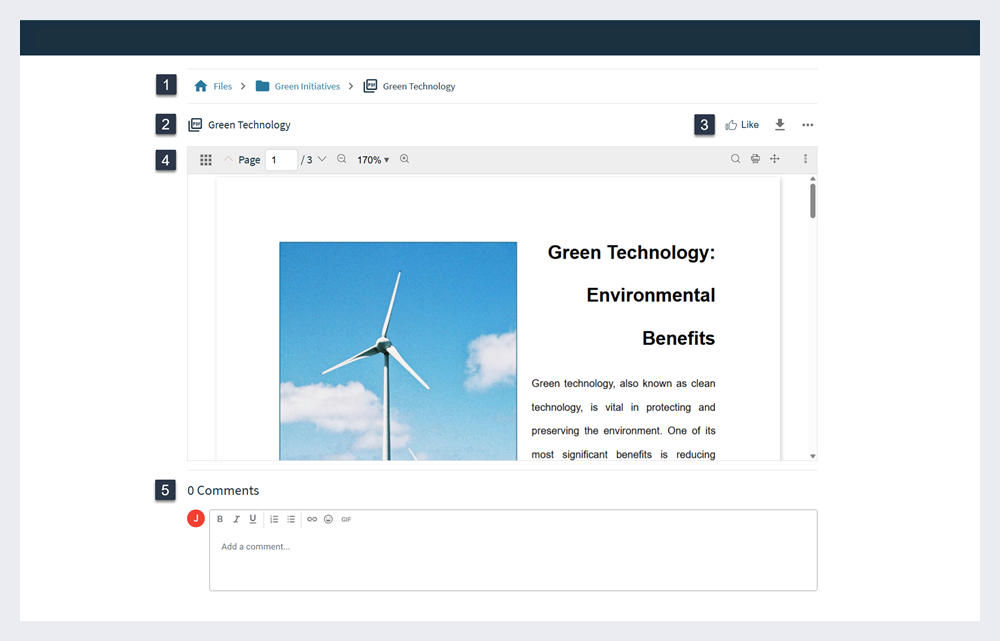Screen dimensions: 1000x641
Task: Go to previous page with up chevron
Action: click(228, 159)
